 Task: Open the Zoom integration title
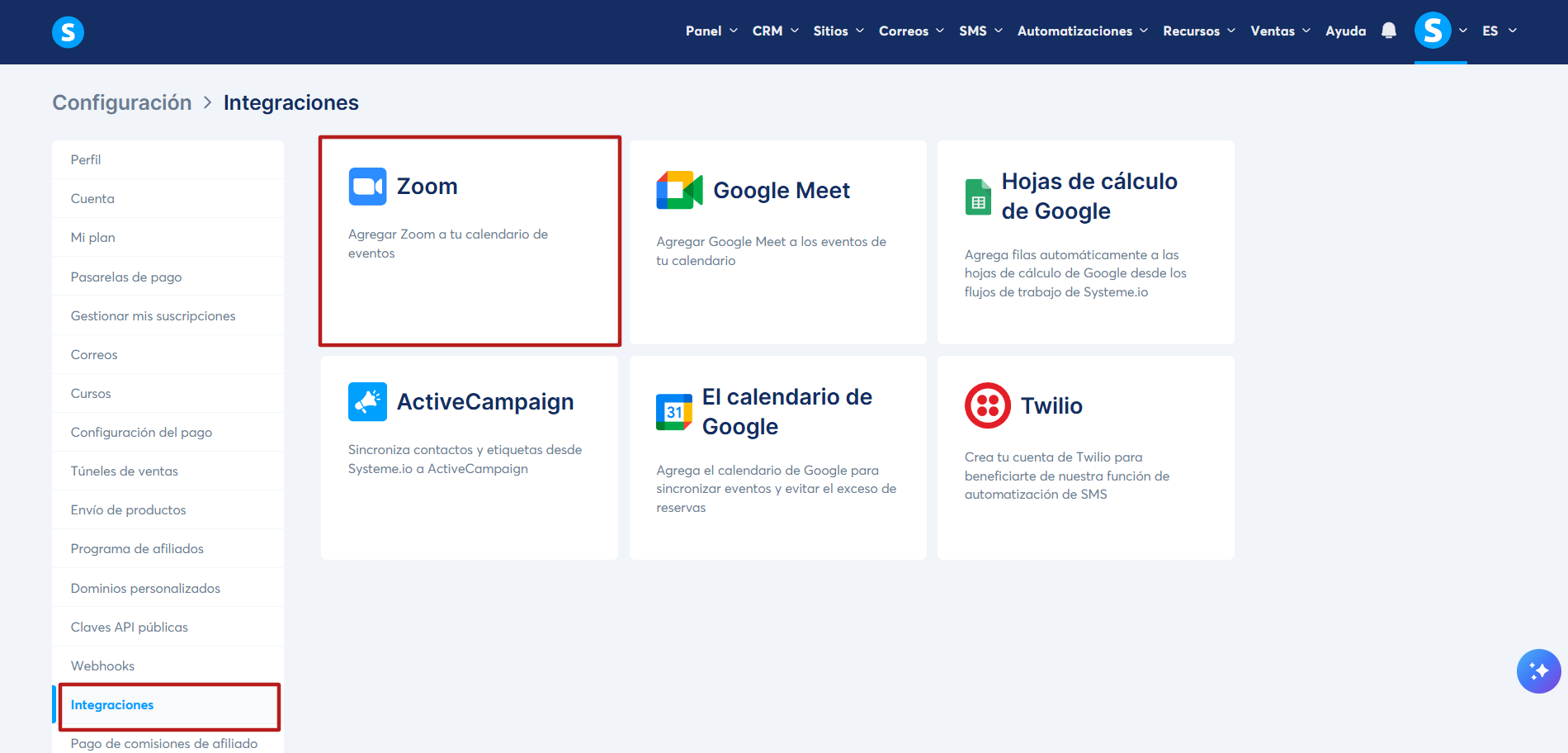point(427,187)
